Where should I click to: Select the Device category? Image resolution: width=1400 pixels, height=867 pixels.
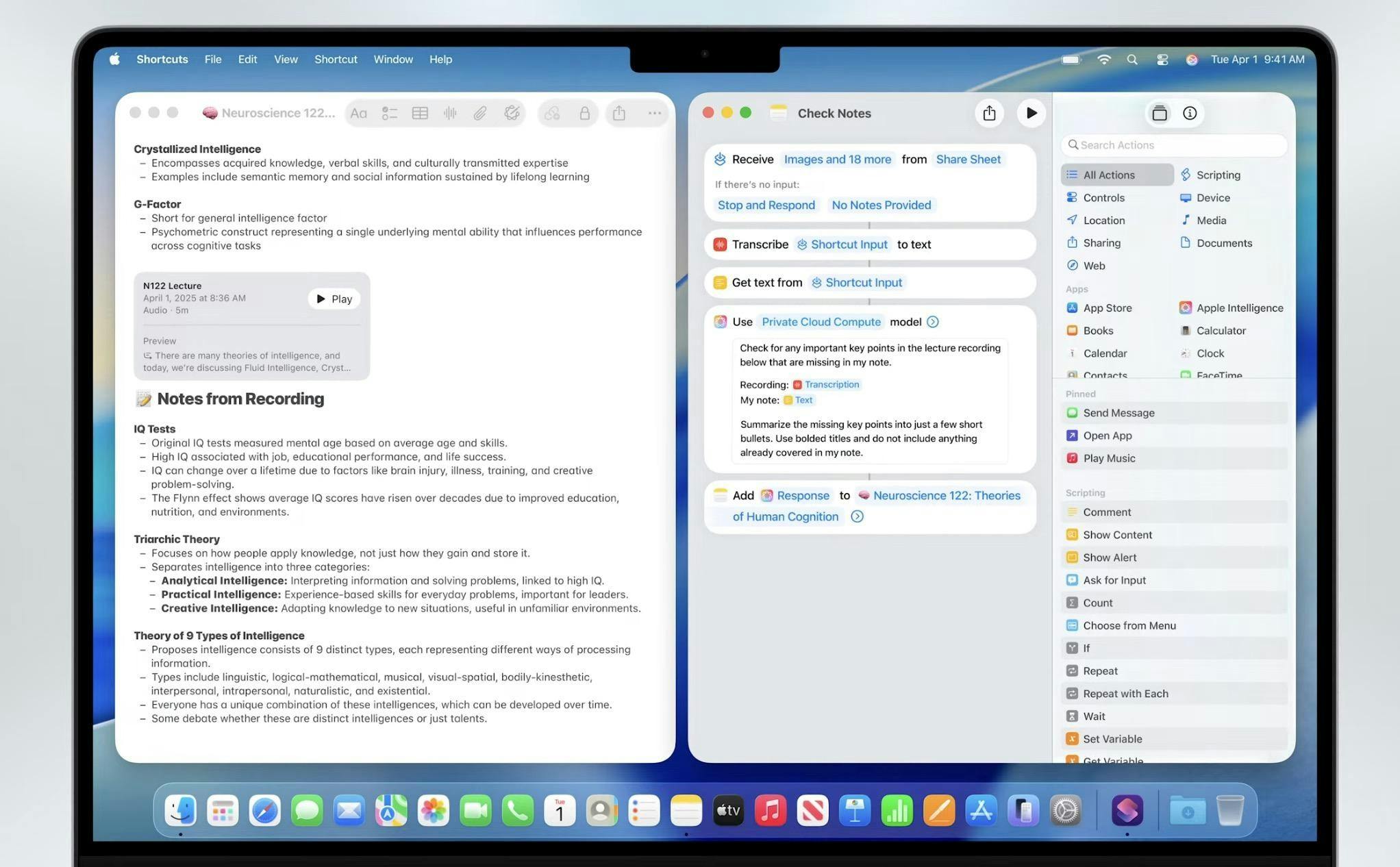(1205, 198)
